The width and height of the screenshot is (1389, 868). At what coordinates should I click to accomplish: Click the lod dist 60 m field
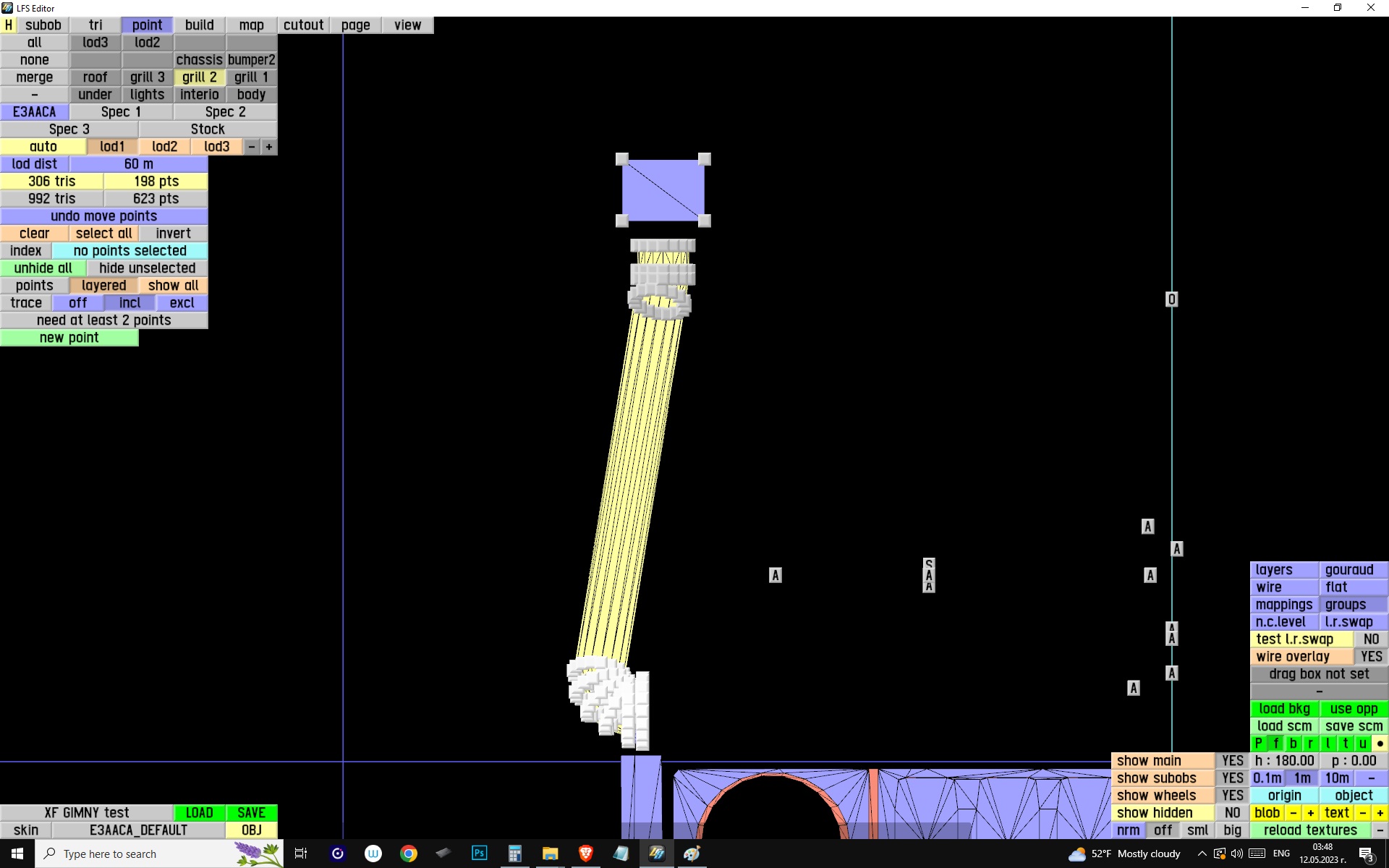[138, 164]
